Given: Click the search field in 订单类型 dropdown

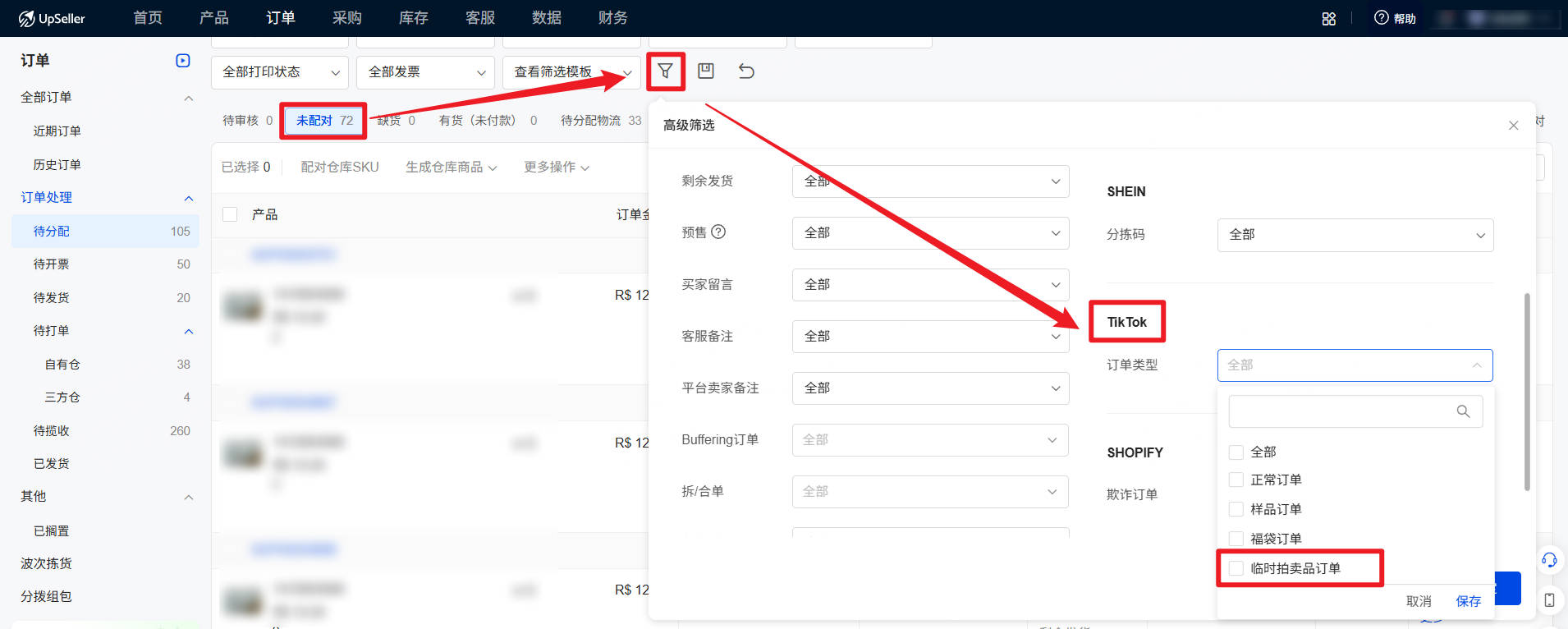Looking at the screenshot, I should [x=1355, y=411].
